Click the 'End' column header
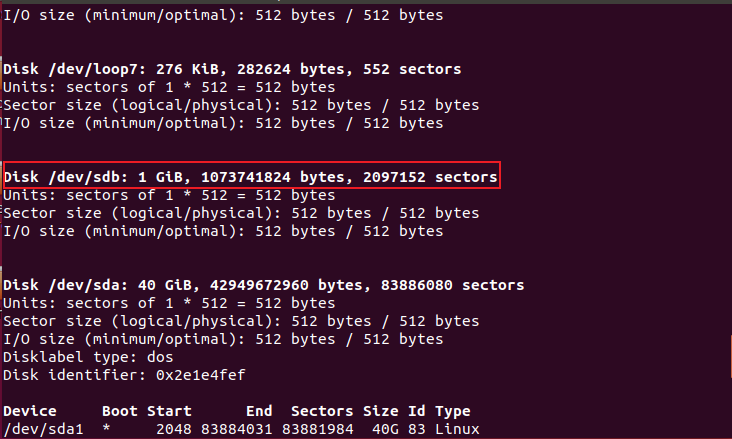The image size is (732, 439). 260,411
